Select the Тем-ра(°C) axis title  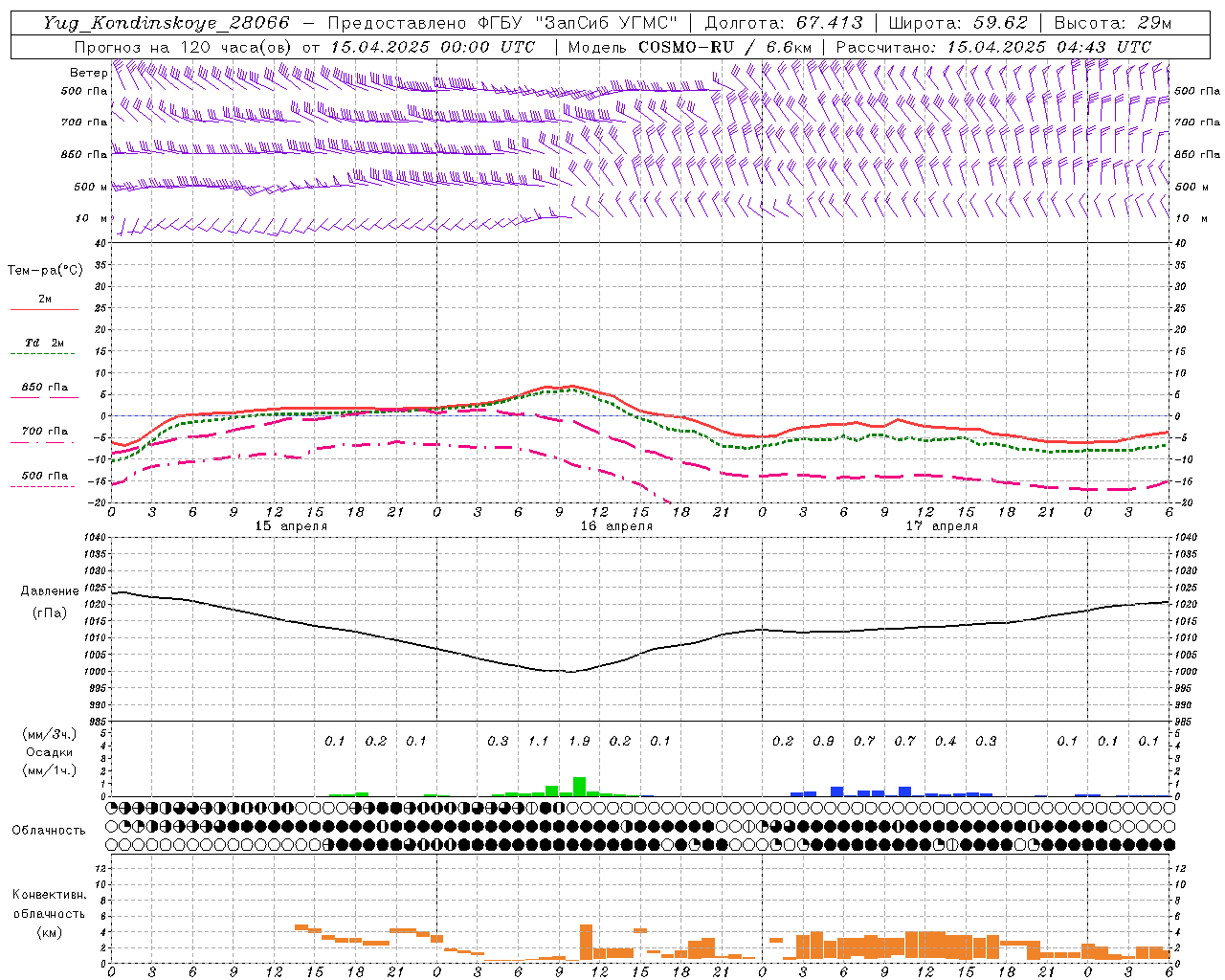click(x=45, y=271)
